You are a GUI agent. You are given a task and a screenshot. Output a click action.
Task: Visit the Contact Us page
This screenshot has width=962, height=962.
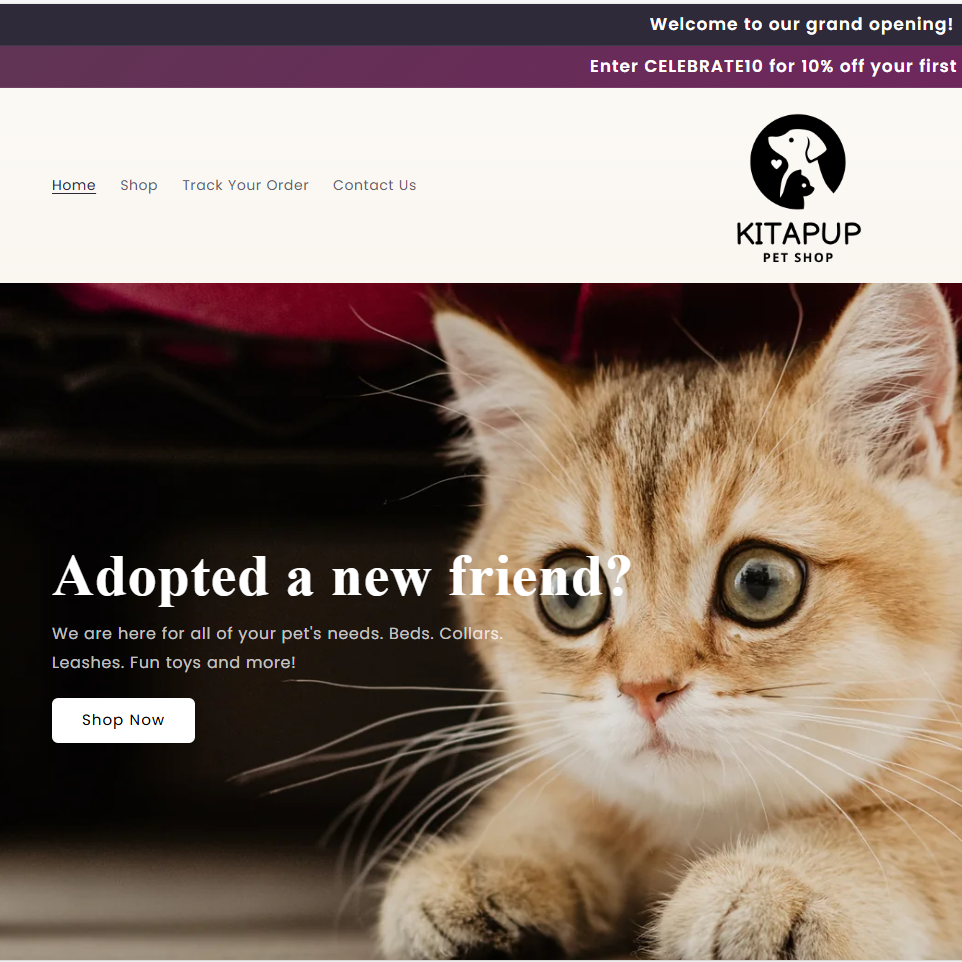click(374, 185)
